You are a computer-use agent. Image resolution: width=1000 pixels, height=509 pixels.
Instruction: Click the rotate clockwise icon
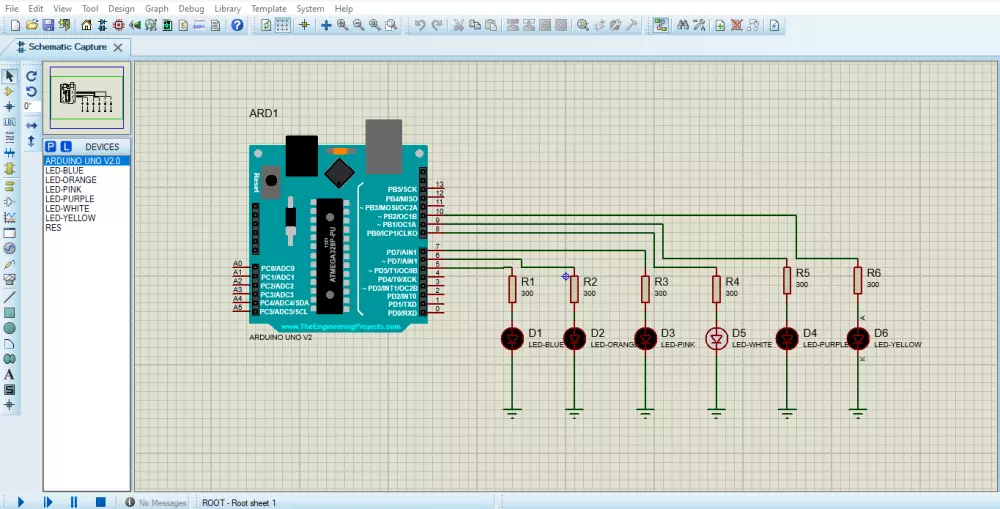click(31, 76)
